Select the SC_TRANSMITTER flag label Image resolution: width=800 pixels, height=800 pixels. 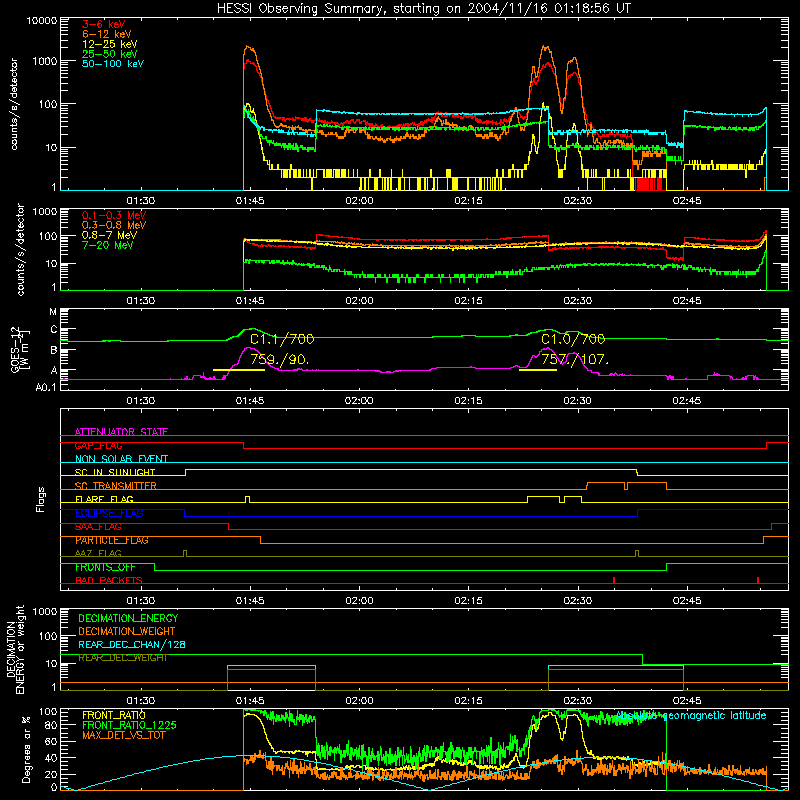tap(115, 486)
